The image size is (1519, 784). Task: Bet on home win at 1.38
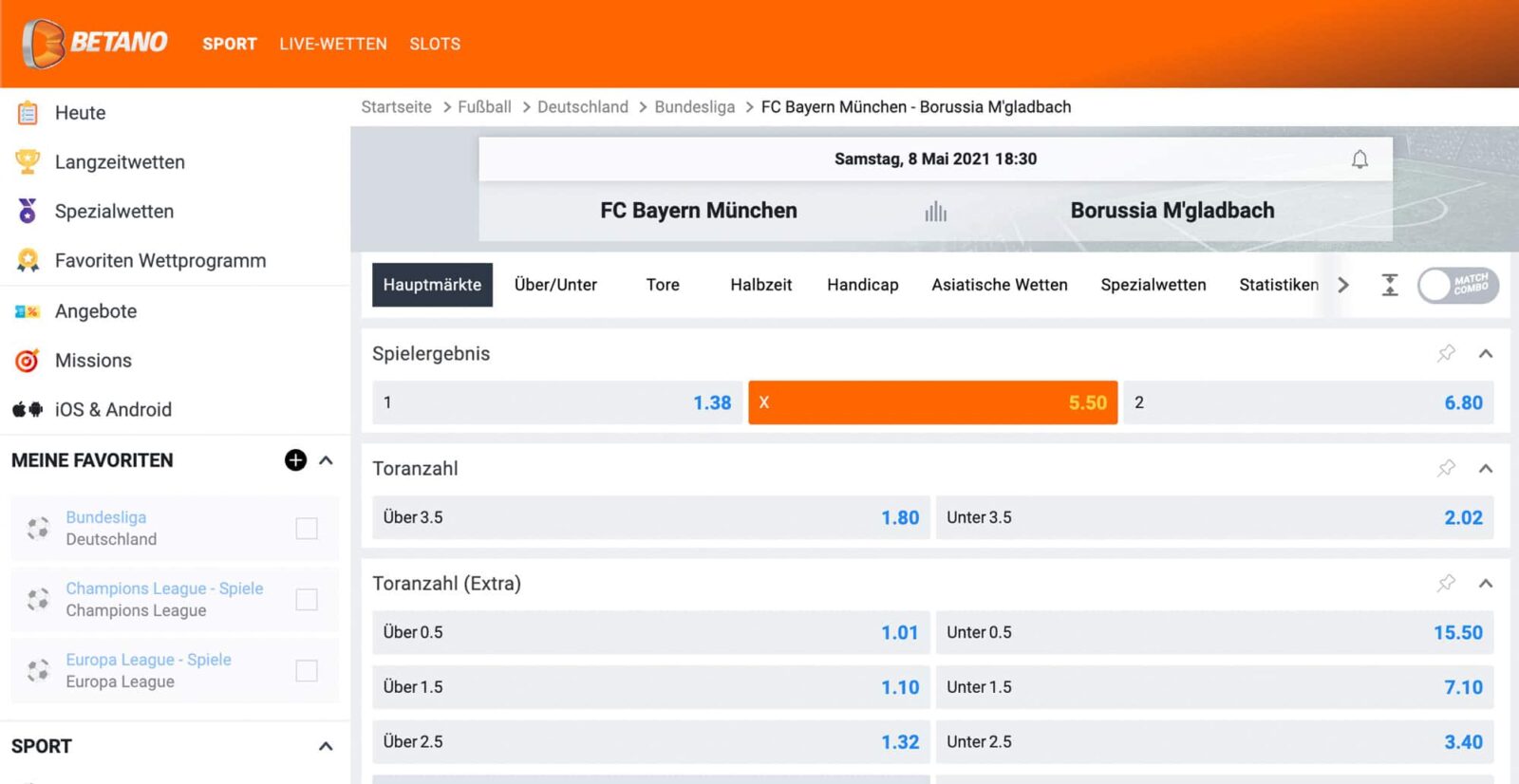(x=557, y=402)
